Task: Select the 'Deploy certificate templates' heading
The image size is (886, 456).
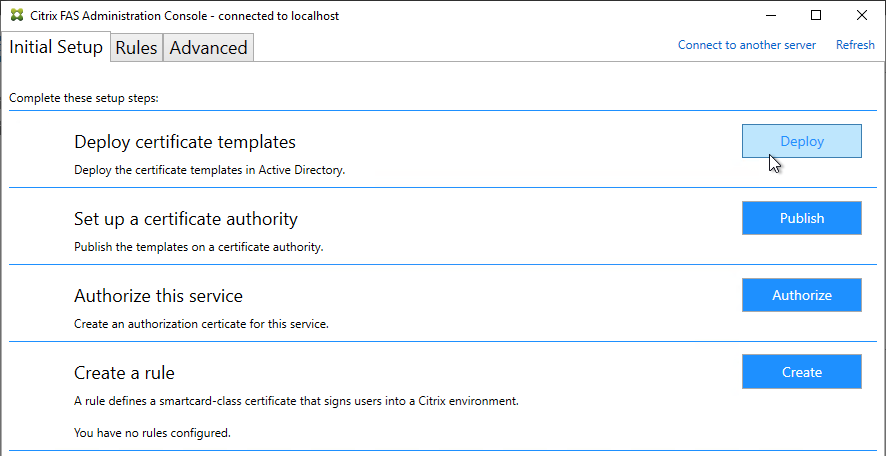Action: tap(185, 142)
